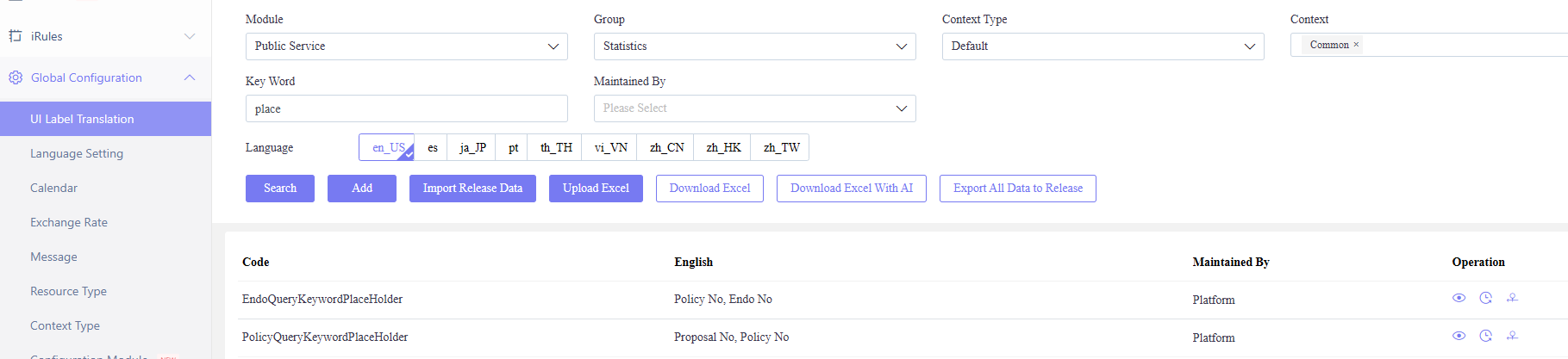Click the Search button

click(280, 189)
